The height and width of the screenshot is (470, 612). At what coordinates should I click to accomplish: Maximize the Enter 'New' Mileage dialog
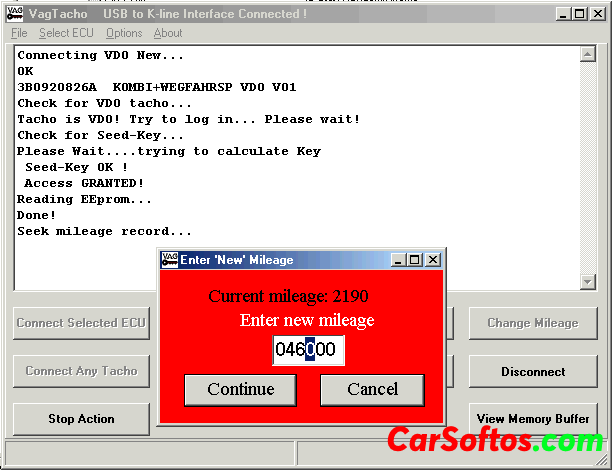click(416, 260)
